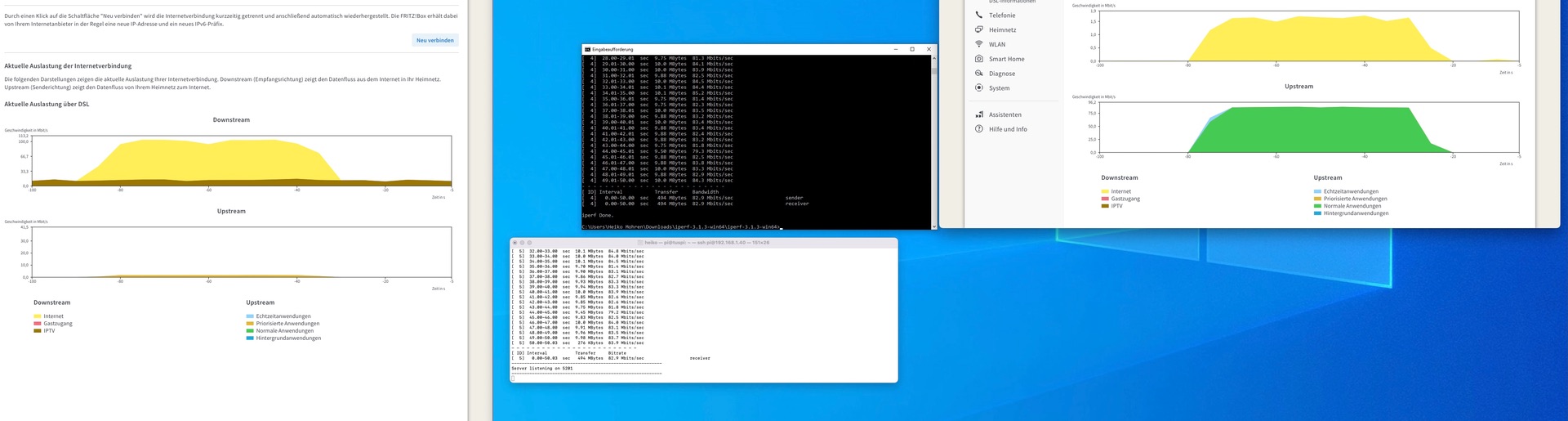Click Priorisierte Anwendungen label in left page legend
Image resolution: width=1568 pixels, height=421 pixels.
pyautogui.click(x=287, y=324)
